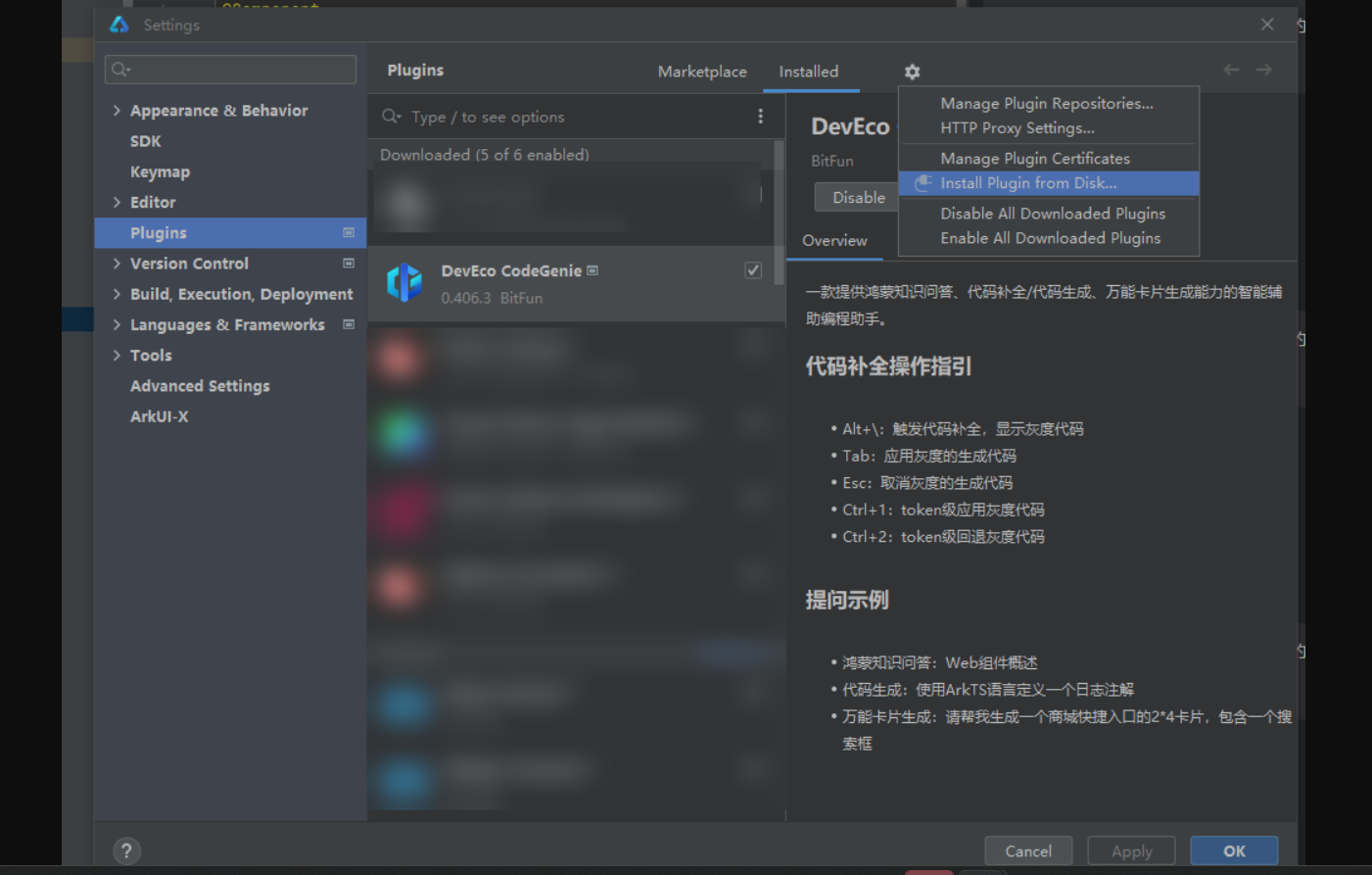Click the DevEco CodeGenie plugin icon
This screenshot has height=875, width=1372.
404,283
